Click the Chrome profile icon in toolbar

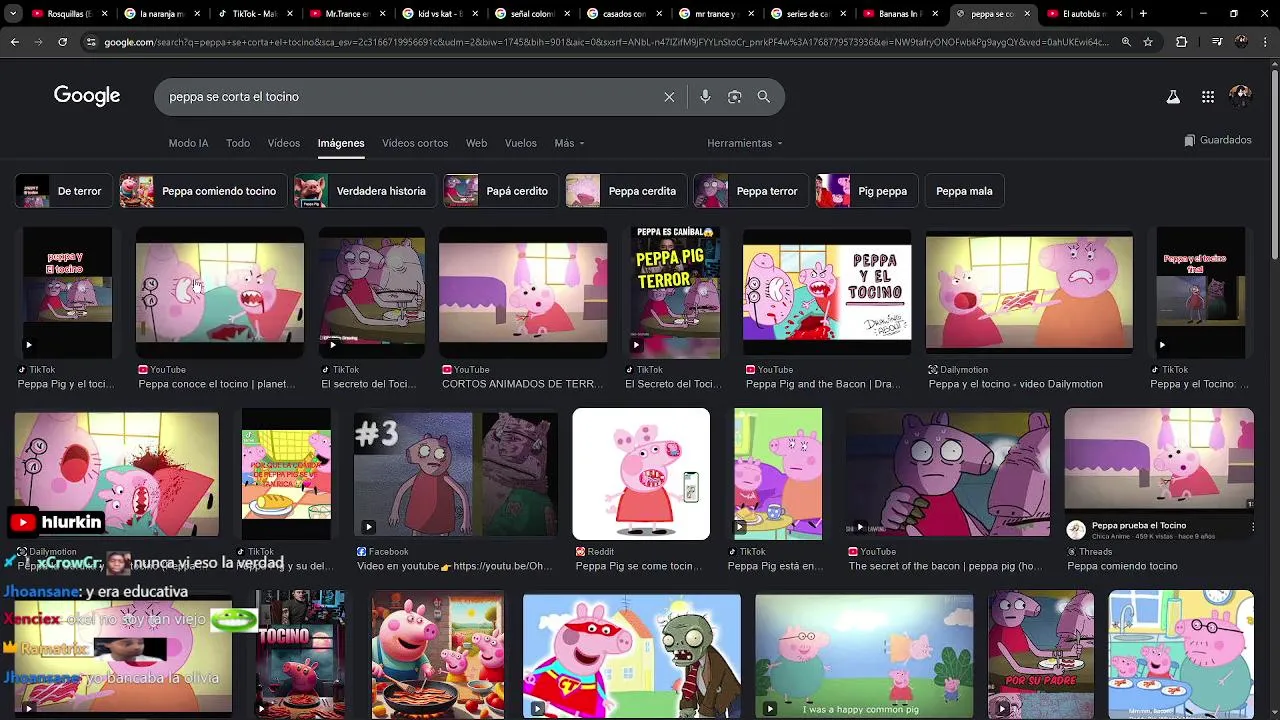[x=1242, y=42]
